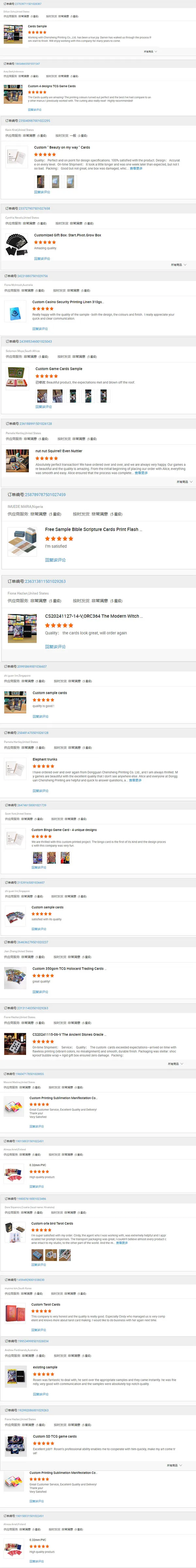The image size is (196, 1568).
Task: Expand 所有商品 under the Cards Sample review
Action: [x=150, y=52]
